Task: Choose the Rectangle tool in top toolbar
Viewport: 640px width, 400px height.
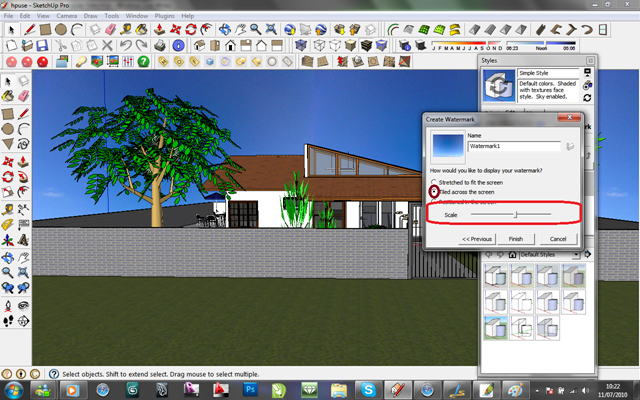Action: (x=45, y=30)
